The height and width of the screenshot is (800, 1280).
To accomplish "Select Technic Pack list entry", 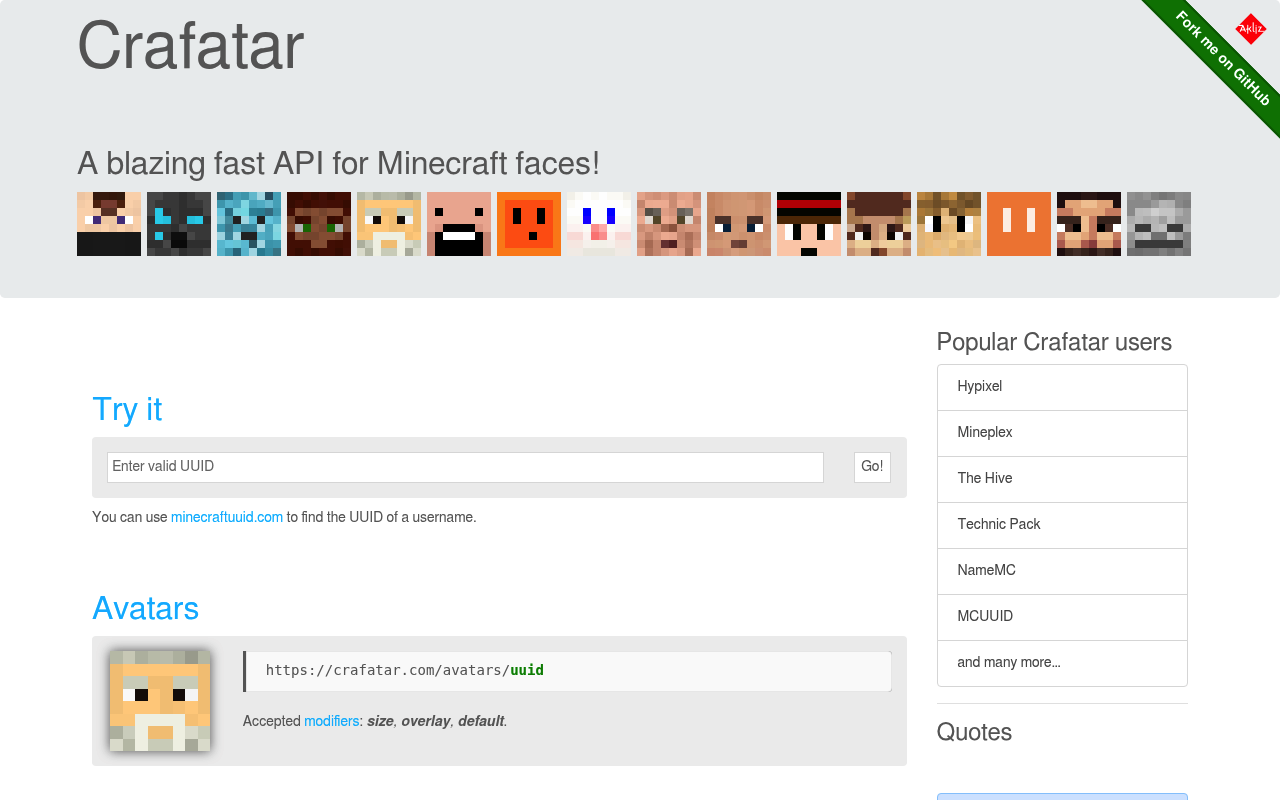I will pyautogui.click(x=1062, y=525).
